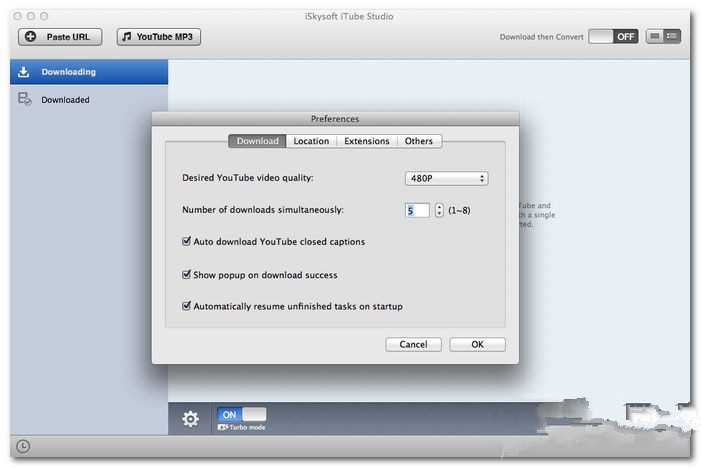This screenshot has width=701, height=468.
Task: Click the Downloading arrow icon
Action: point(24,72)
